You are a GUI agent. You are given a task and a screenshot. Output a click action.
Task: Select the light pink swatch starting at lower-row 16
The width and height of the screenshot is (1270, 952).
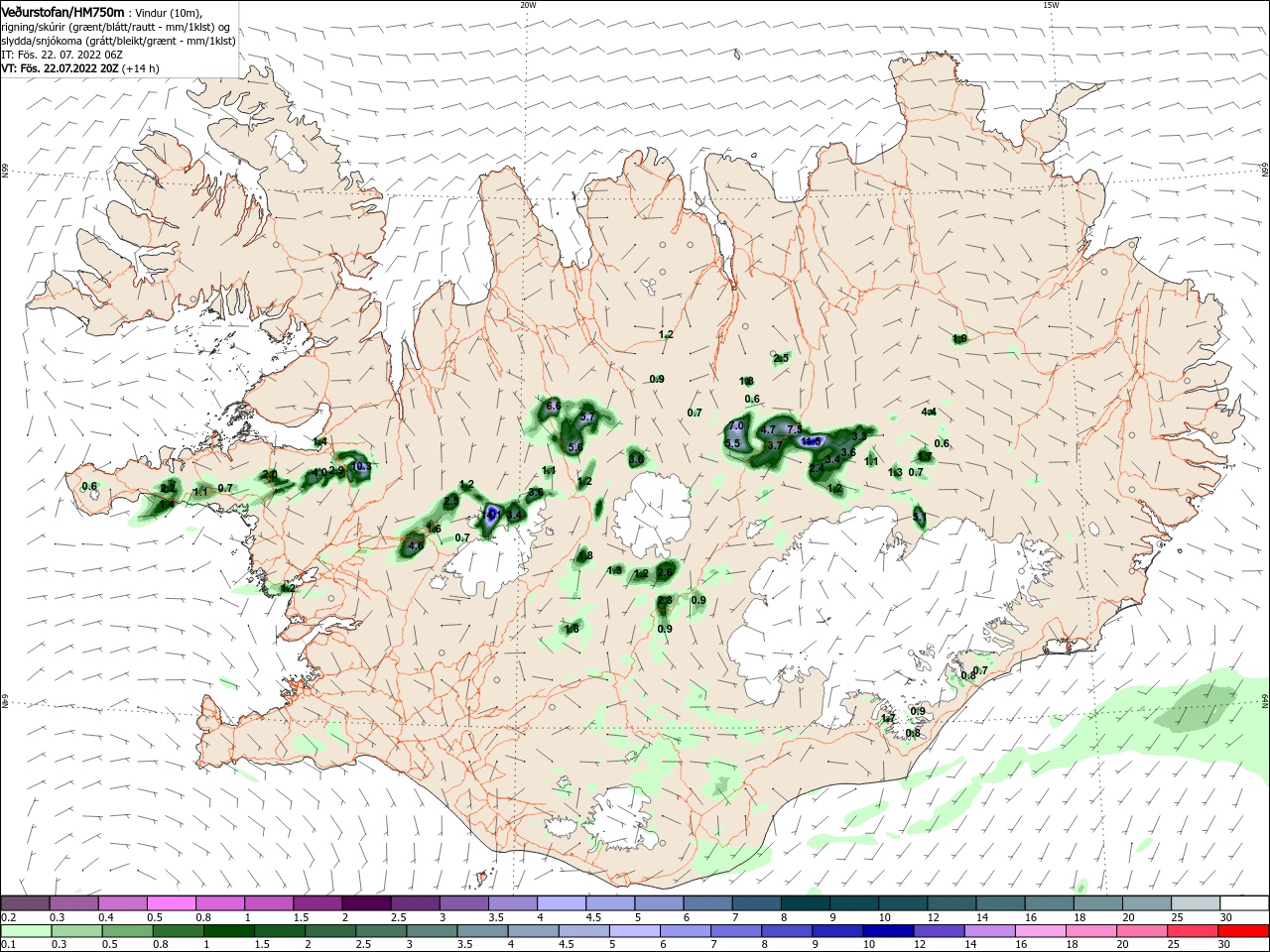[x=1041, y=931]
